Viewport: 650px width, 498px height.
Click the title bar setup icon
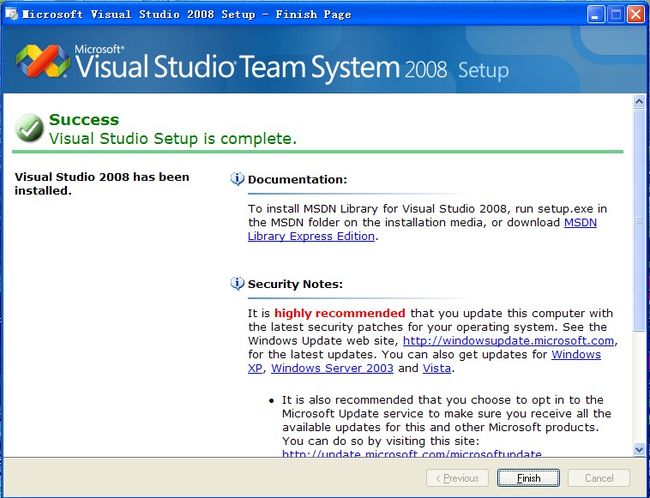12,15
